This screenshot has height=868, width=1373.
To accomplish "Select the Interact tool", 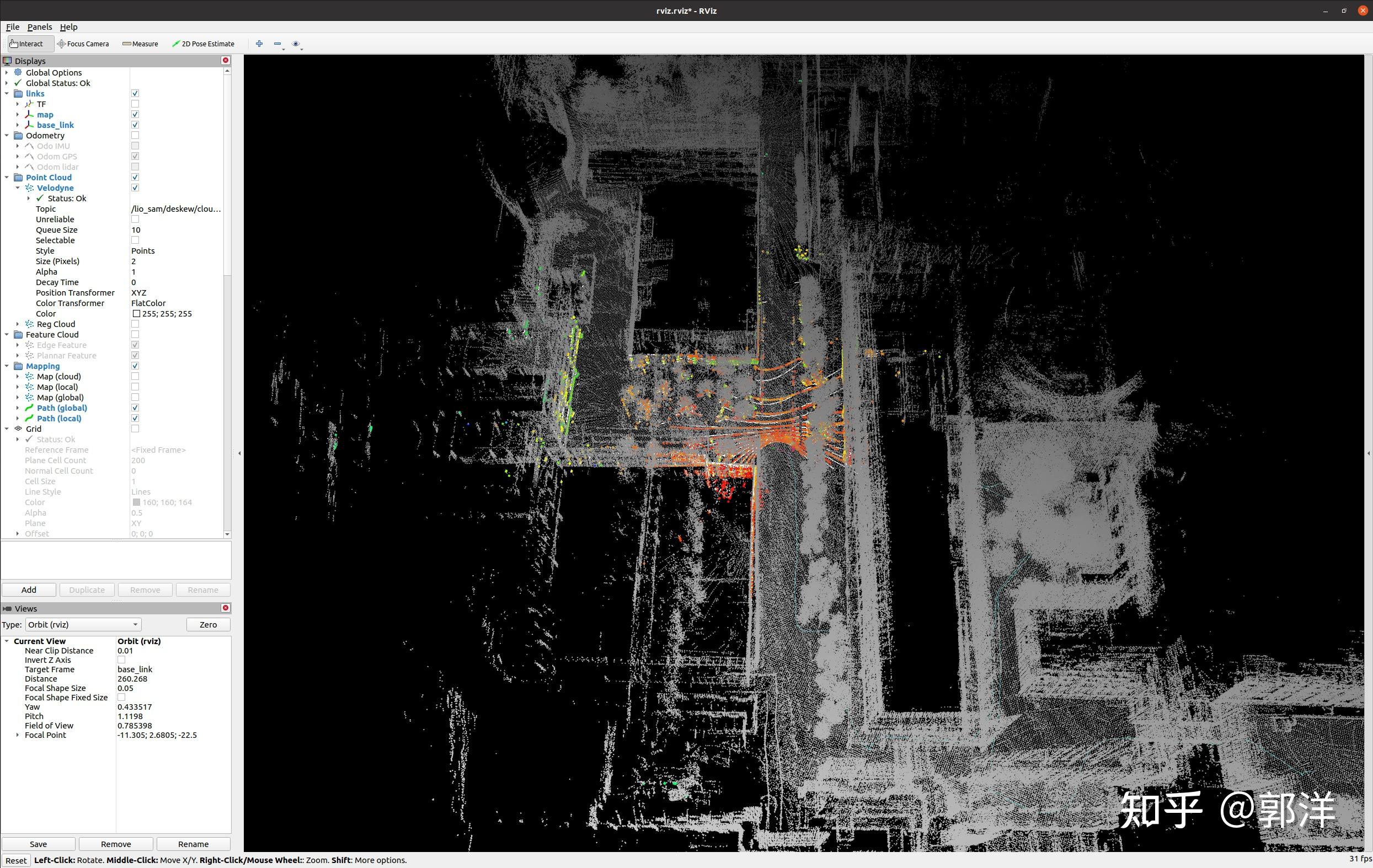I will tap(31, 44).
